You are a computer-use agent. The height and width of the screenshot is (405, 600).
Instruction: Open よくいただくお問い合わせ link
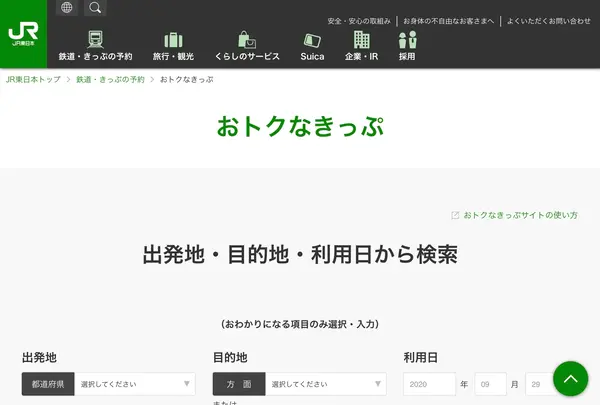549,20
